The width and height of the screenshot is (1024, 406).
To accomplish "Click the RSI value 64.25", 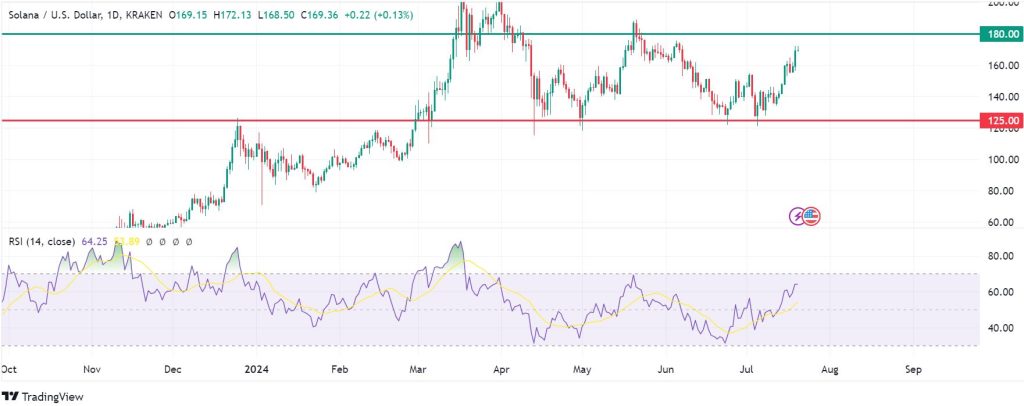I will pyautogui.click(x=94, y=241).
